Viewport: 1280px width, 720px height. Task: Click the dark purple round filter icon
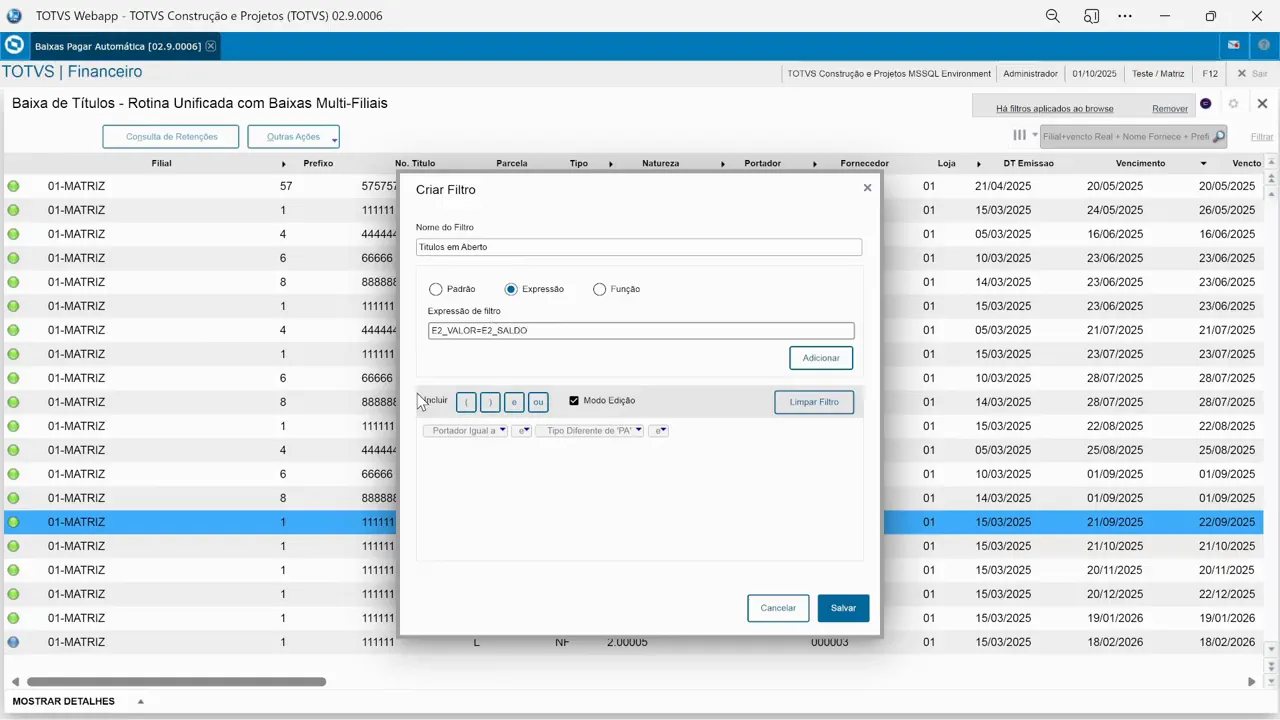(1205, 104)
